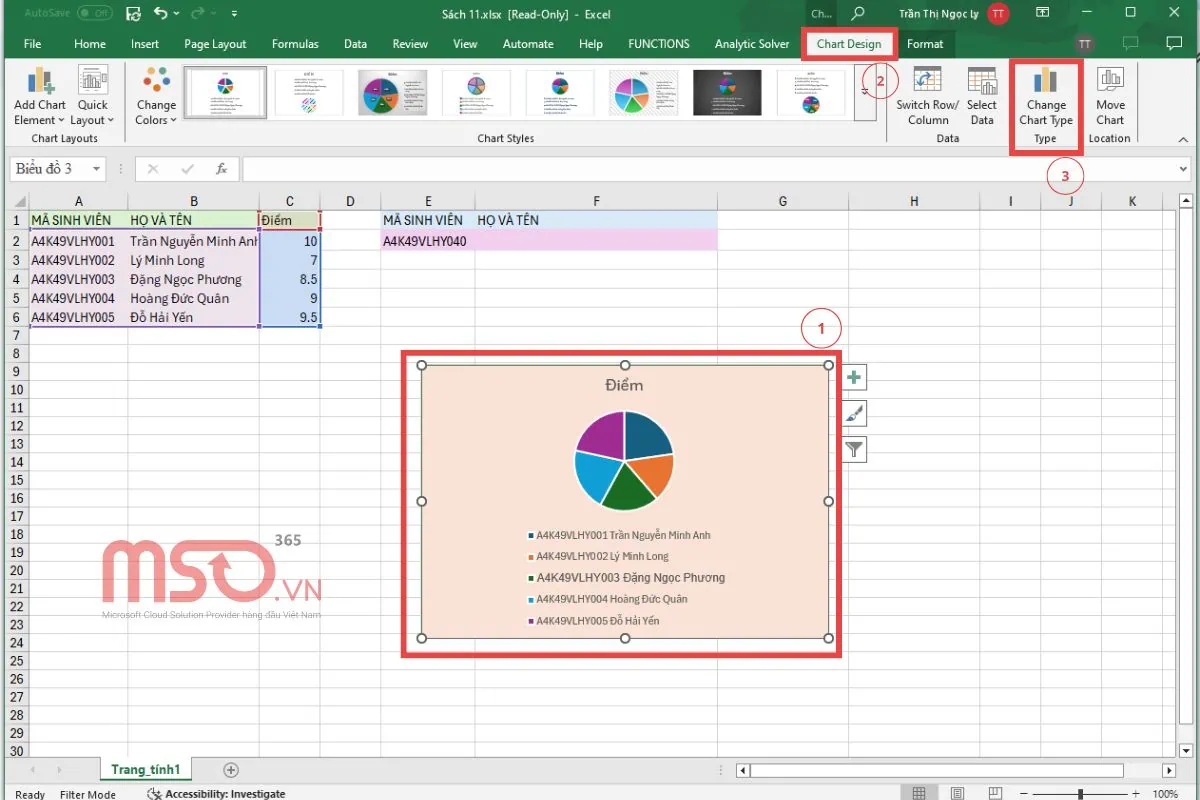Click the Save icon in Quick Access Toolbar

click(x=132, y=13)
